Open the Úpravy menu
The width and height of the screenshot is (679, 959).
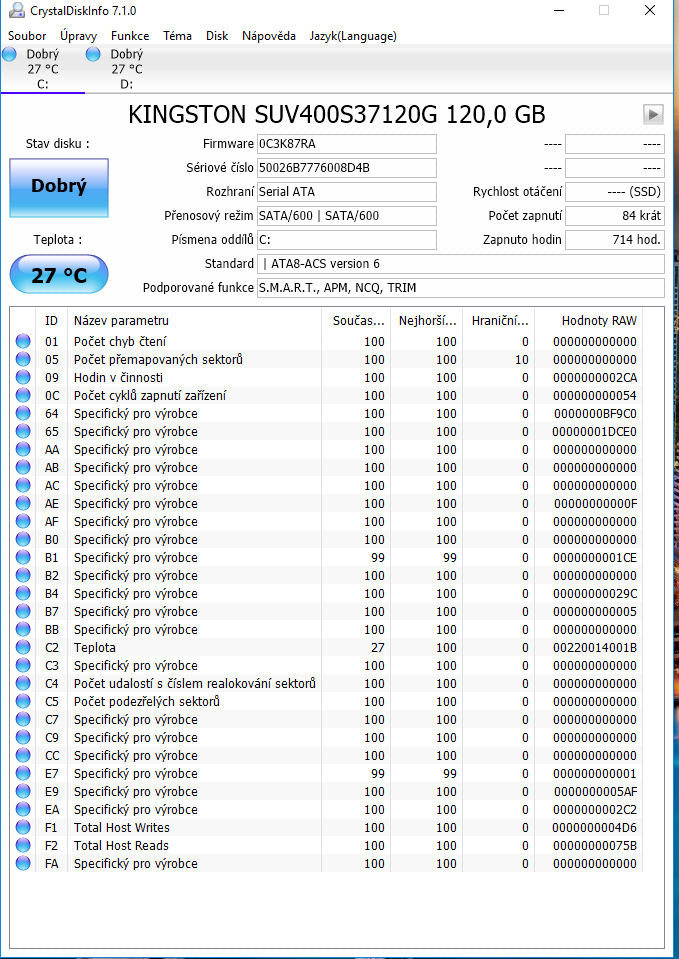pos(78,35)
